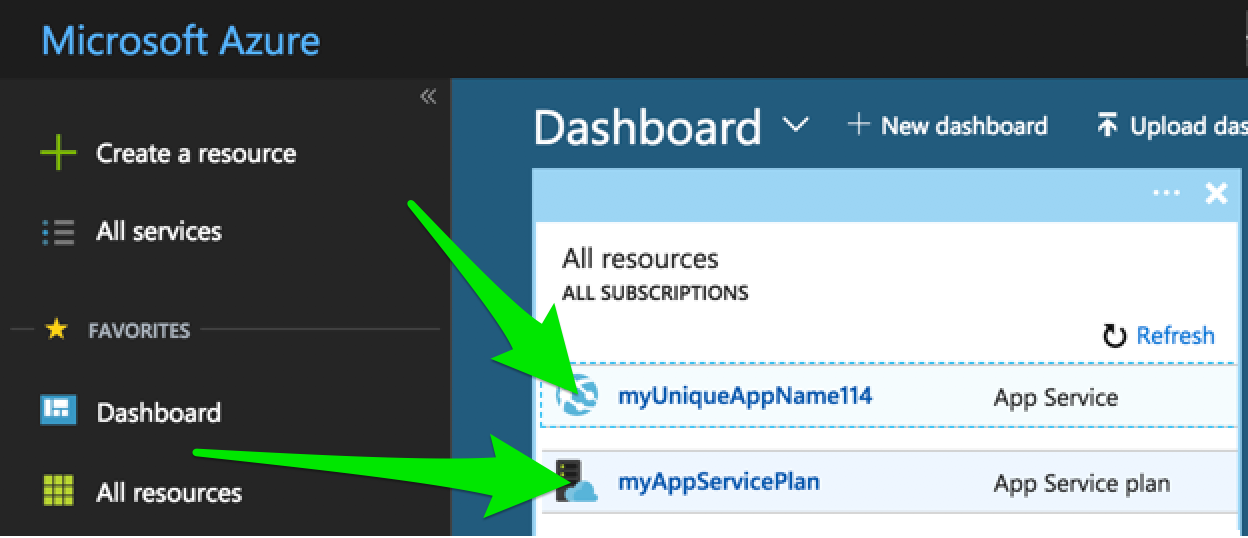Image resolution: width=1248 pixels, height=538 pixels.
Task: Click the ALL SUBSCRIPTIONS label
Action: click(655, 294)
